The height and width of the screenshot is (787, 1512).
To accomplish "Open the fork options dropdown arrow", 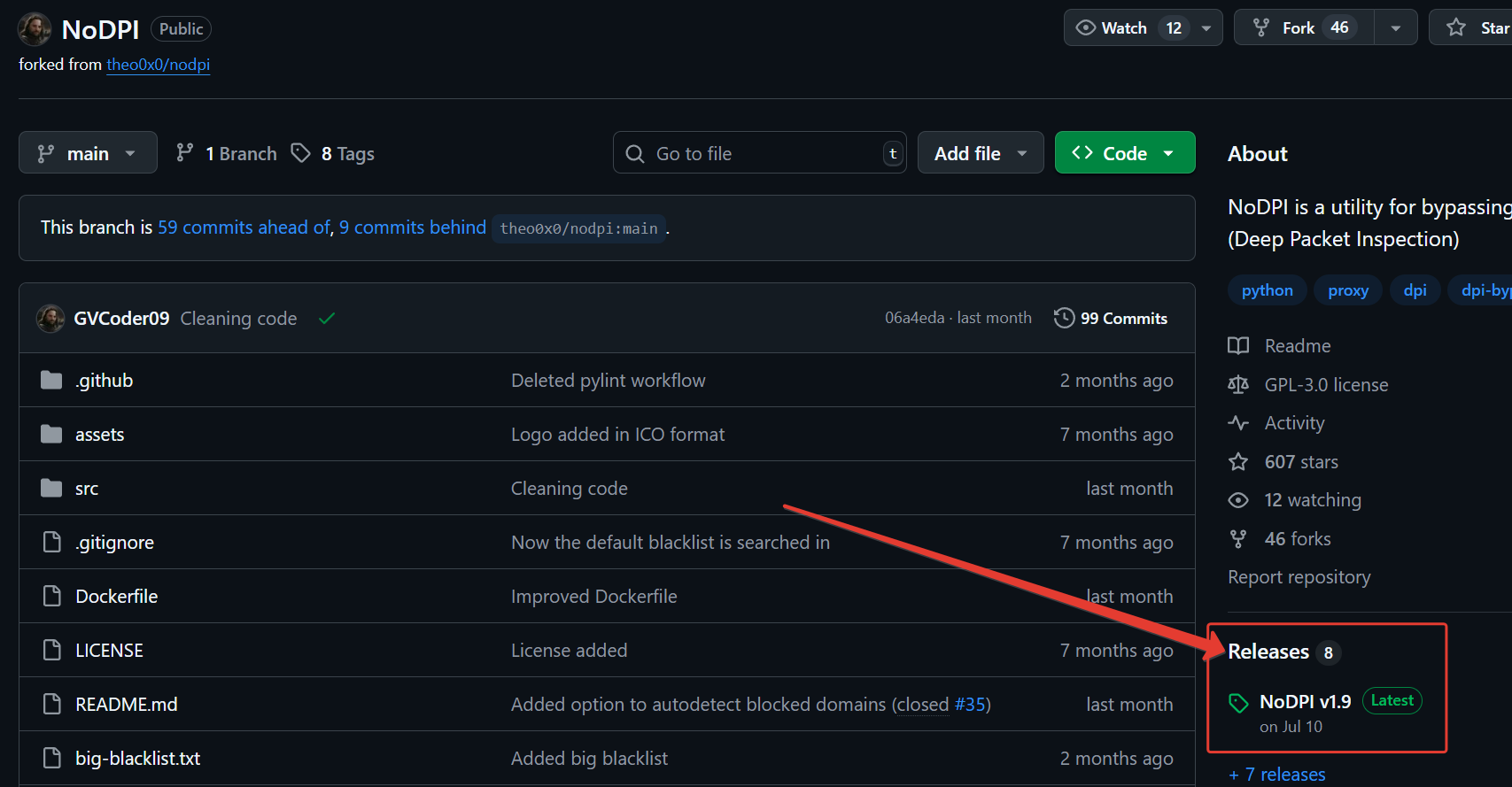I will pos(1396,28).
